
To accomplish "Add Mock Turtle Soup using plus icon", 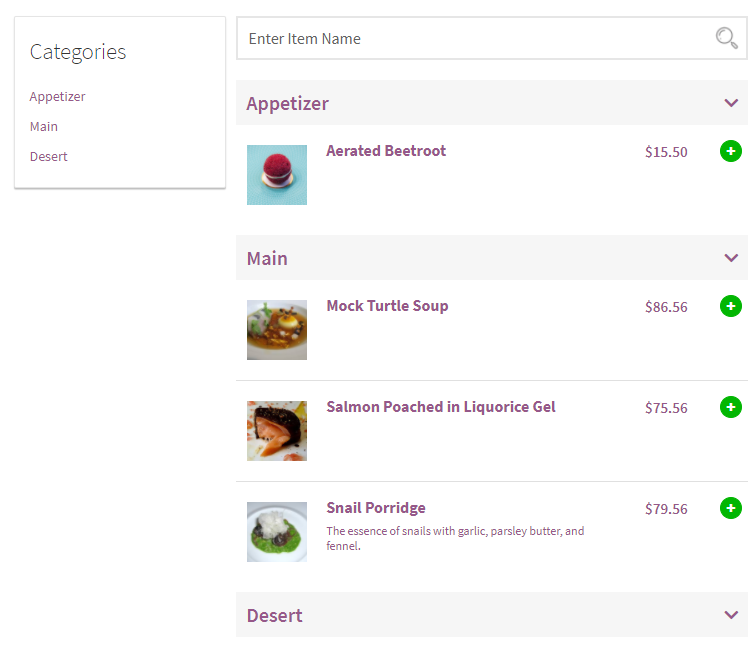I will pos(730,306).
